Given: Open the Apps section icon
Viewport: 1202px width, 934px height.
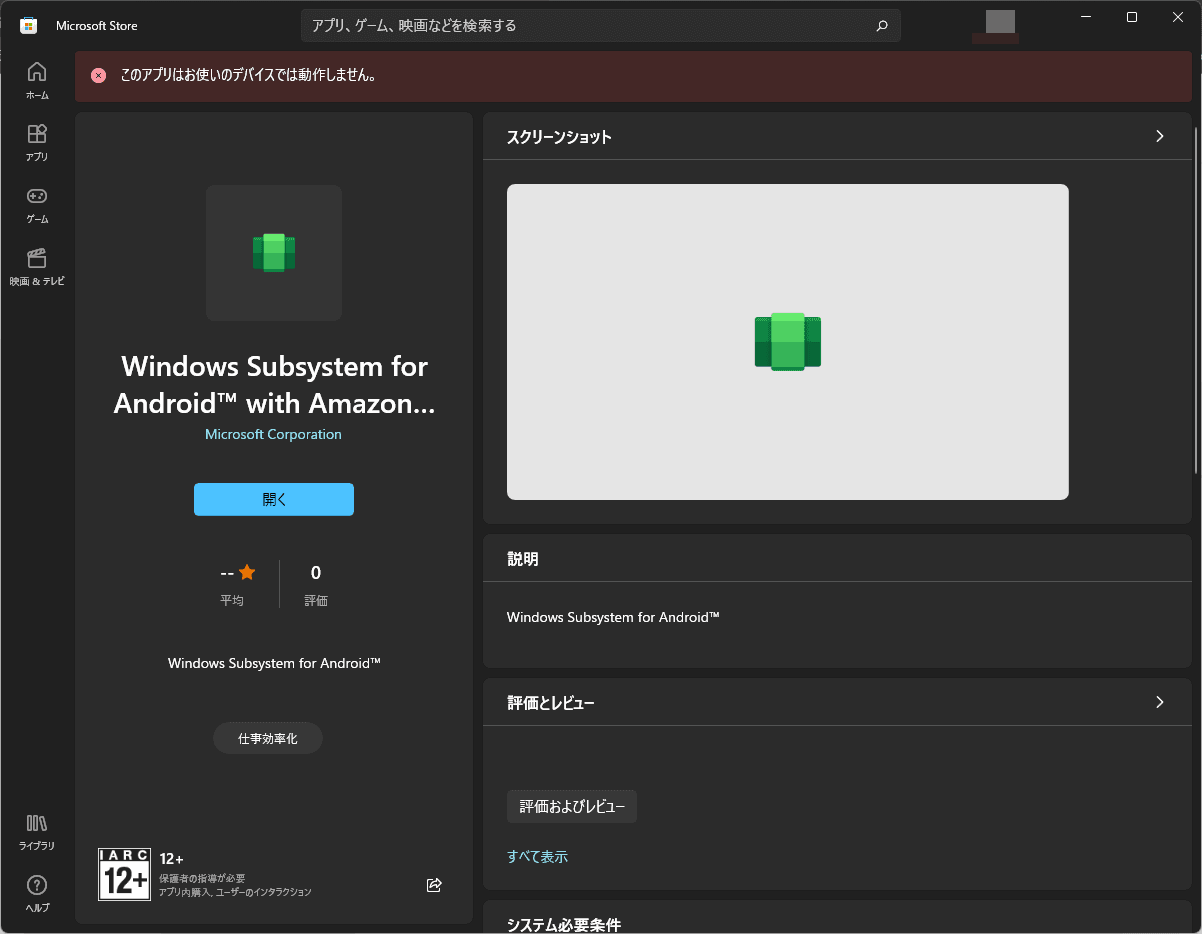Looking at the screenshot, I should tap(37, 134).
